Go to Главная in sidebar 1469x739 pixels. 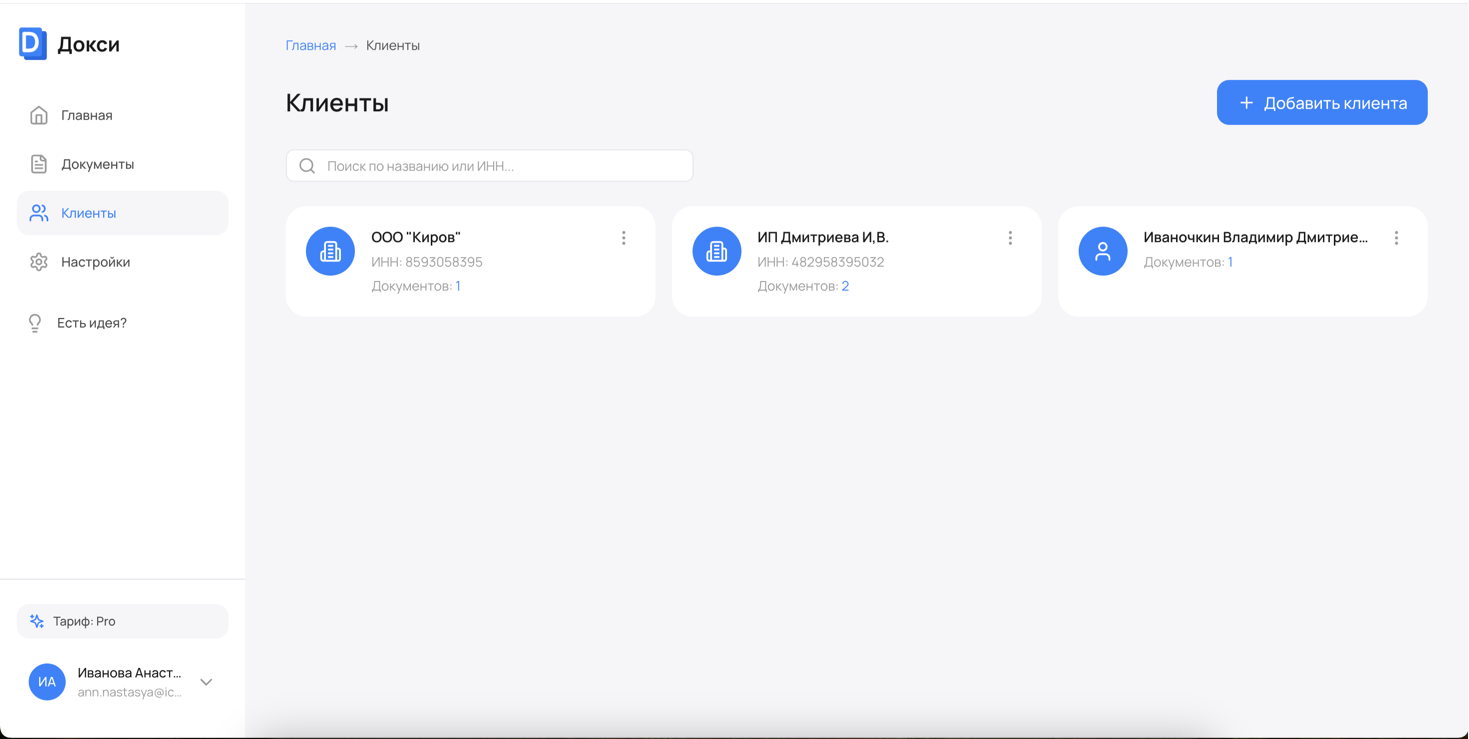(87, 115)
